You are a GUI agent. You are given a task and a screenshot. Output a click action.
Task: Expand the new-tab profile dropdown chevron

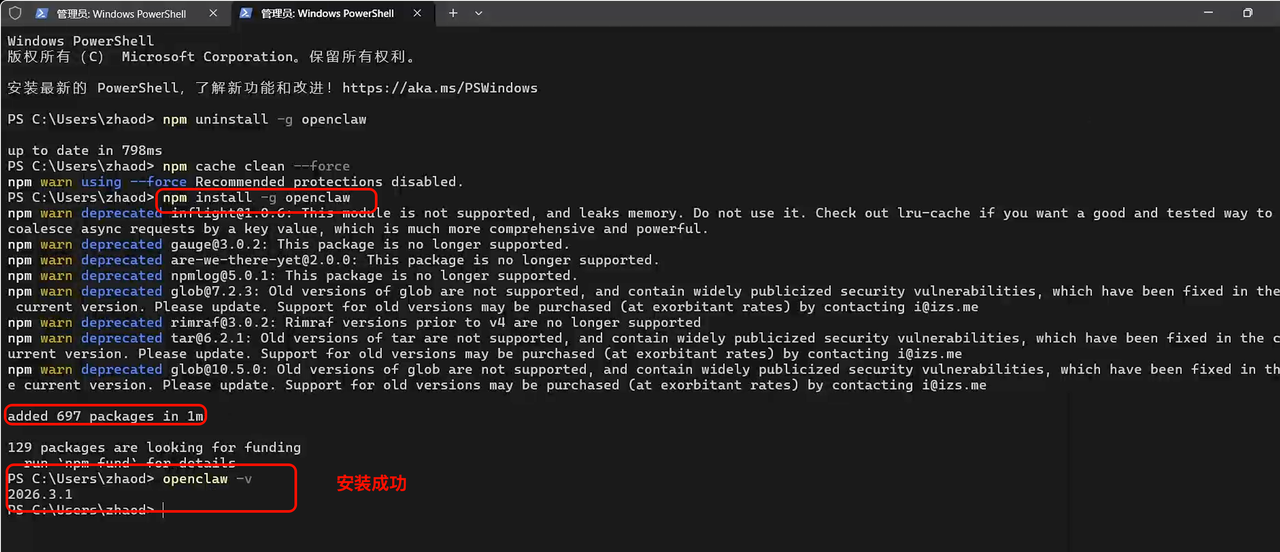point(479,13)
